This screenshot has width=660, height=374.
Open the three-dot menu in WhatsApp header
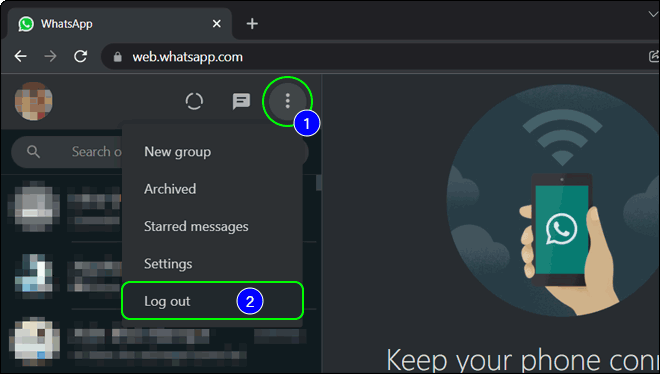pos(287,101)
